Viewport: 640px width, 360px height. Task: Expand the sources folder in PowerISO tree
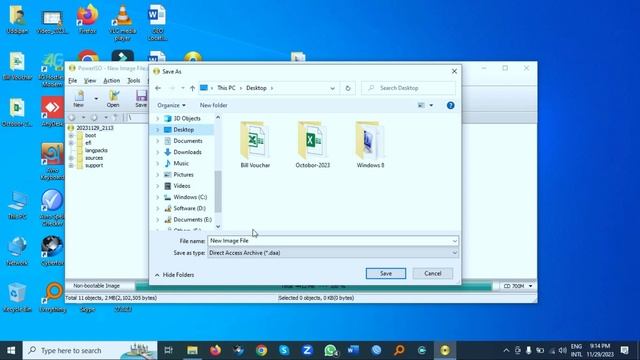(71, 158)
